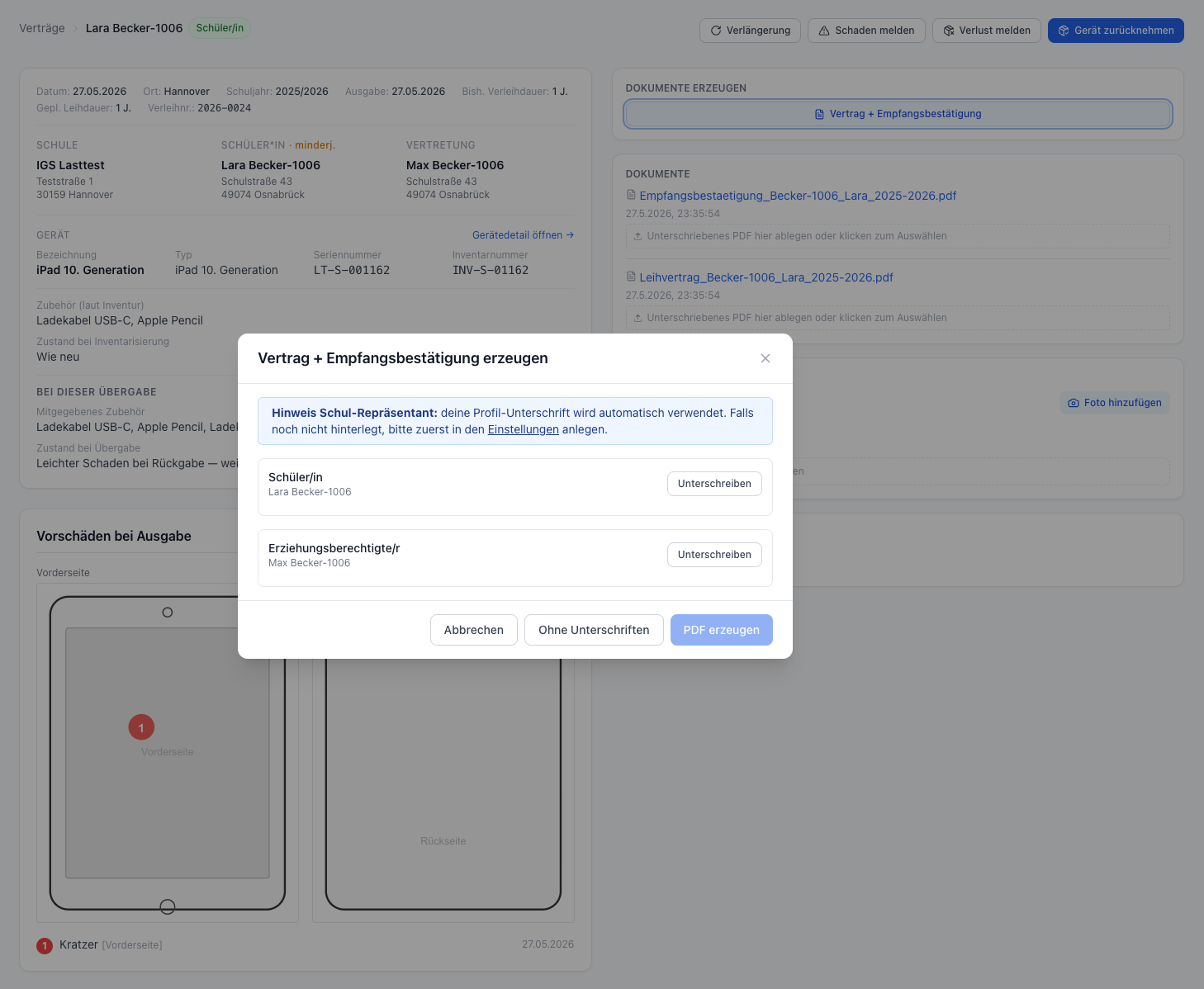The width and height of the screenshot is (1204, 989).
Task: Click the school name IGS Lasttest
Action: click(x=70, y=165)
